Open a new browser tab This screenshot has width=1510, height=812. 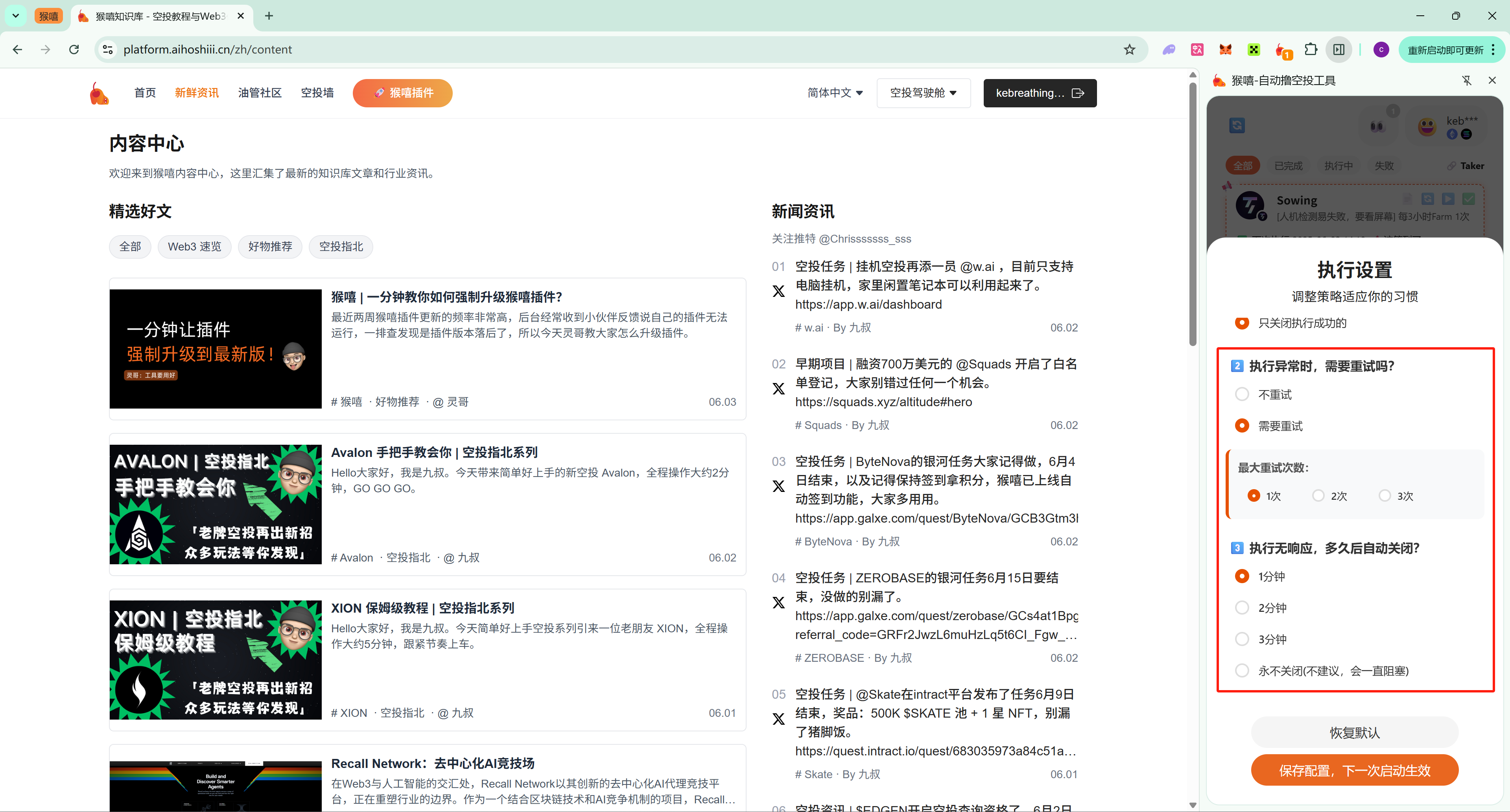pyautogui.click(x=269, y=16)
